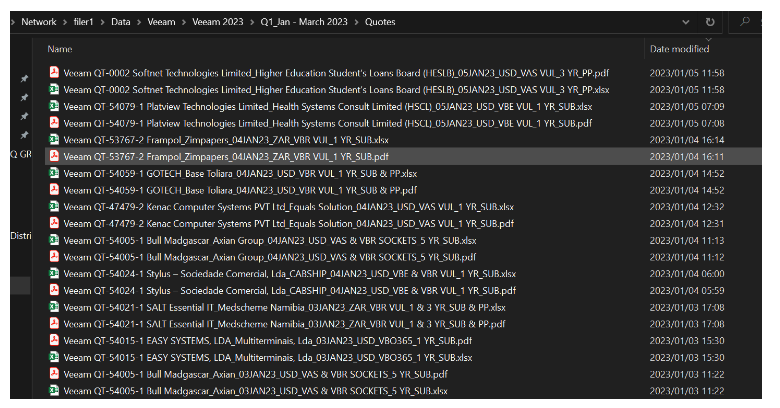Click Excel icon of QT-54059-1 GOTECH xlsx

pyautogui.click(x=54, y=173)
